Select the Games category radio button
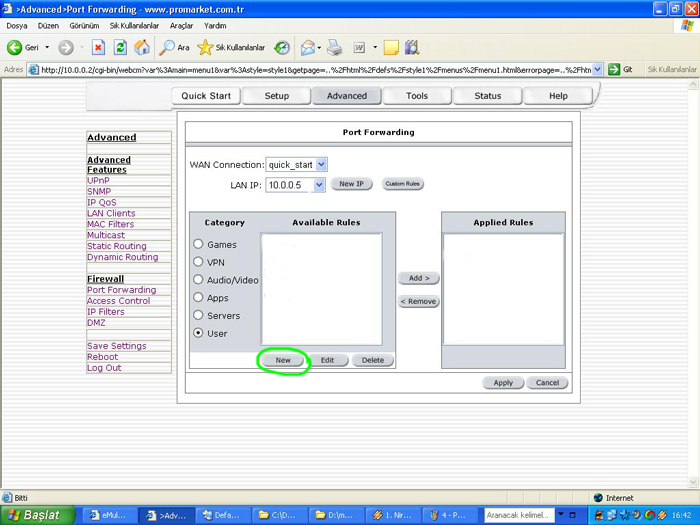Screen dimensions: 700x525 coord(198,244)
